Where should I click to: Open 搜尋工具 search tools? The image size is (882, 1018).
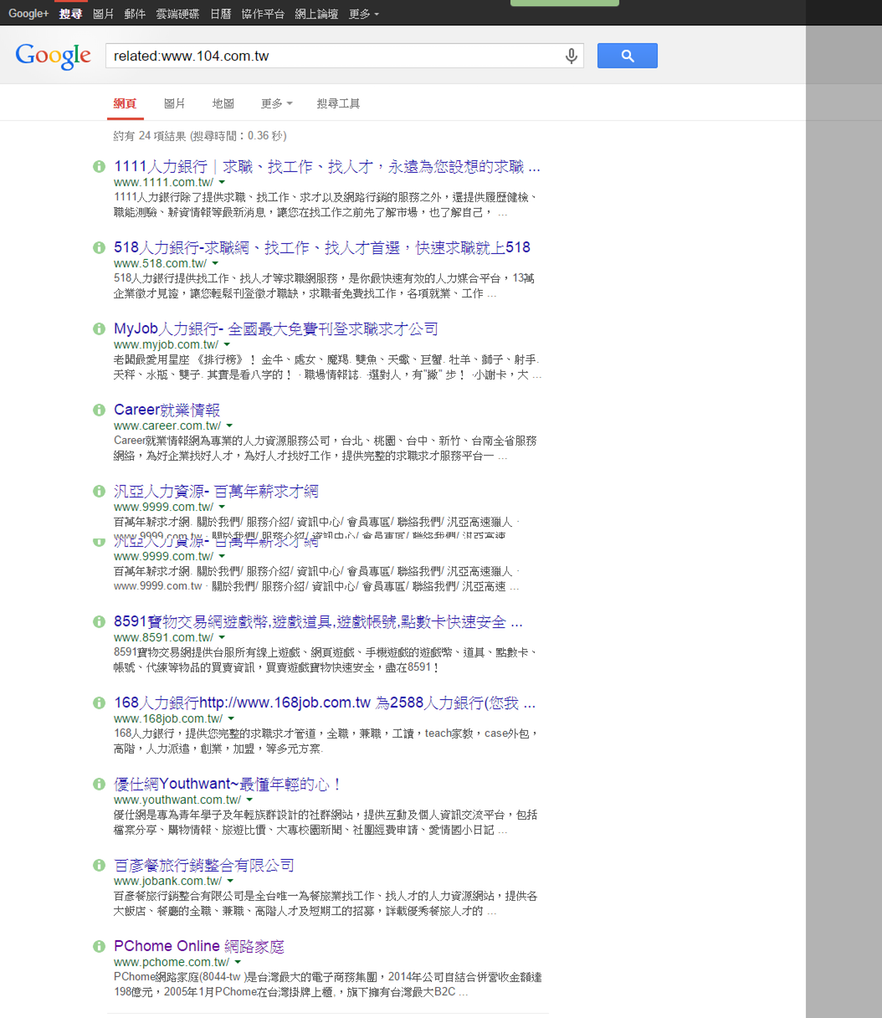click(x=338, y=104)
